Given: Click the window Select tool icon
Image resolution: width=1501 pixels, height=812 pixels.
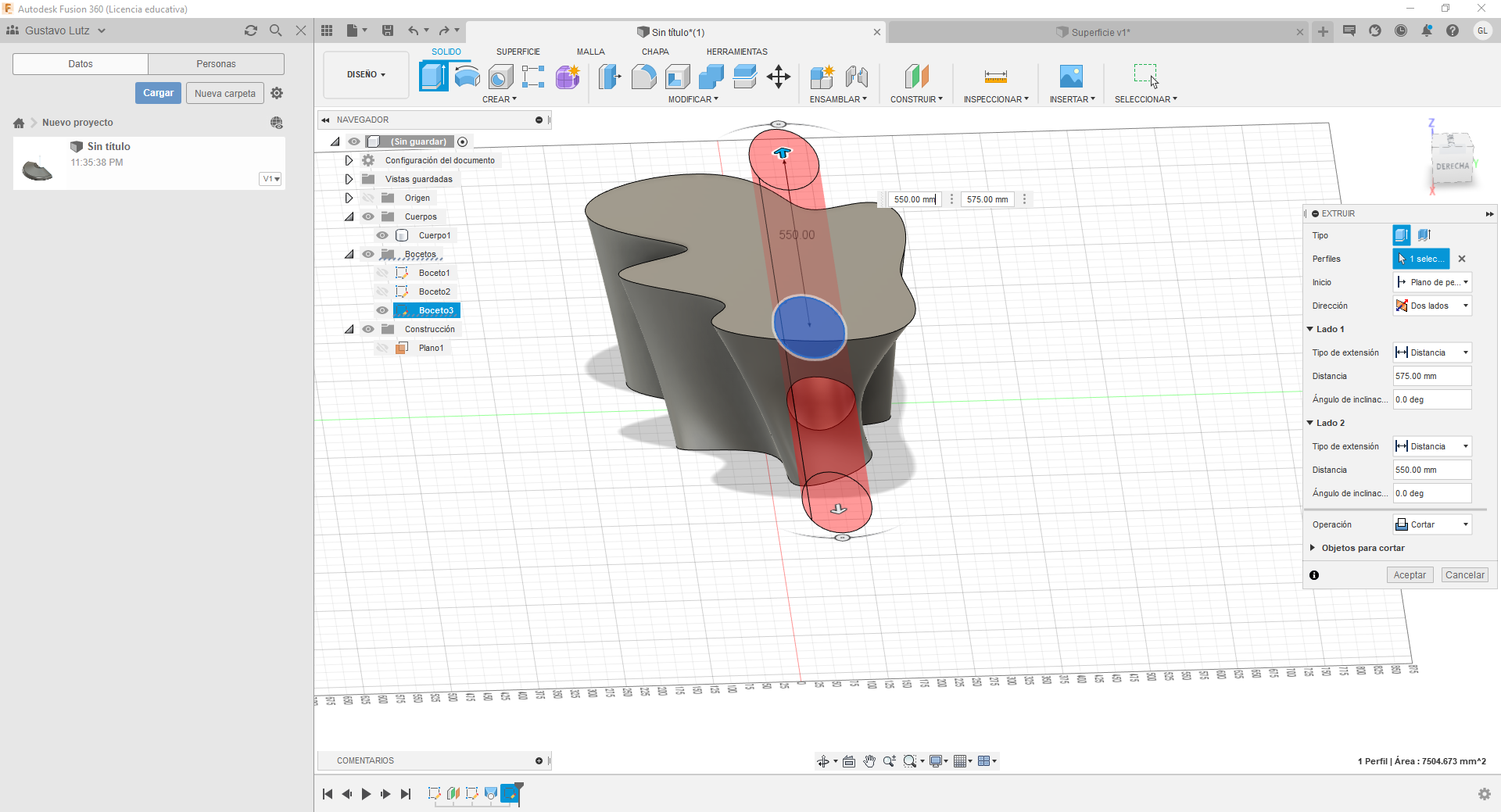Looking at the screenshot, I should coord(1146,77).
